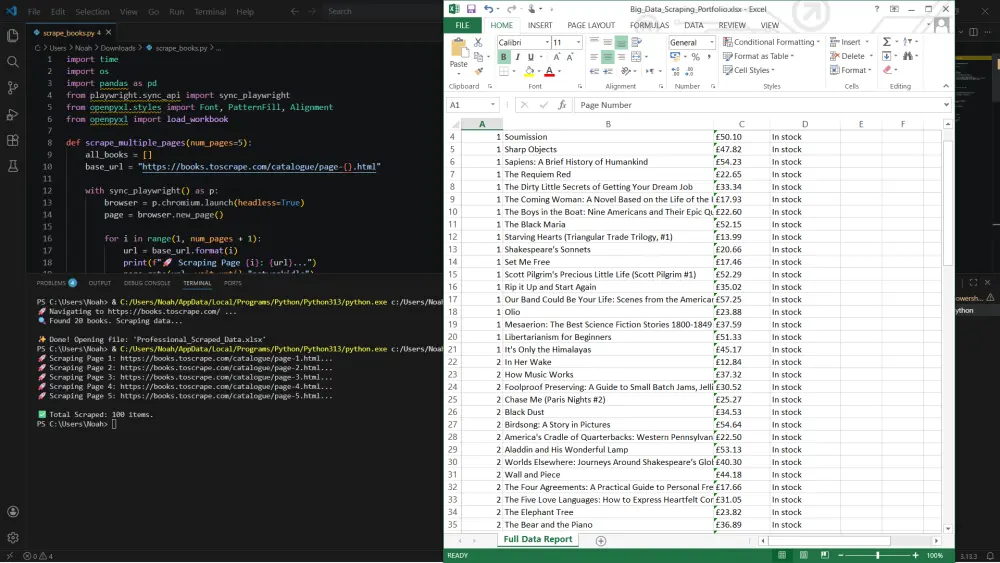Screen dimensions: 1000x563
Task: Click Decrease Font Size icon
Action: point(570,57)
